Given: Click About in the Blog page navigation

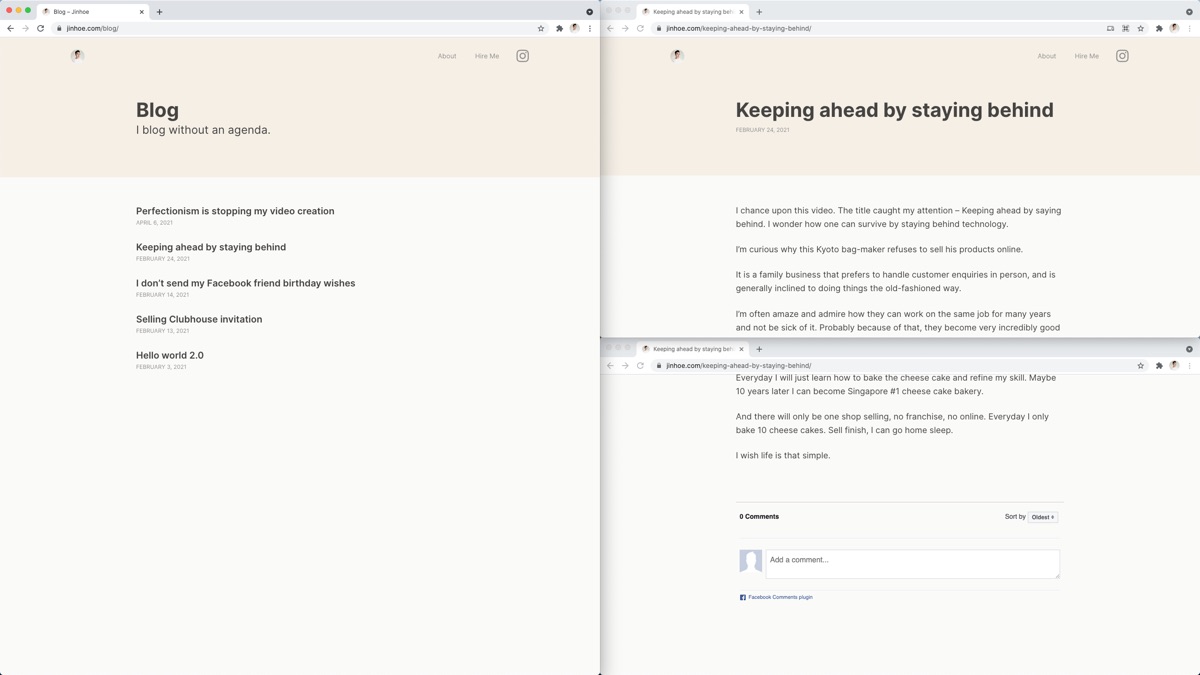Looking at the screenshot, I should click(x=447, y=56).
